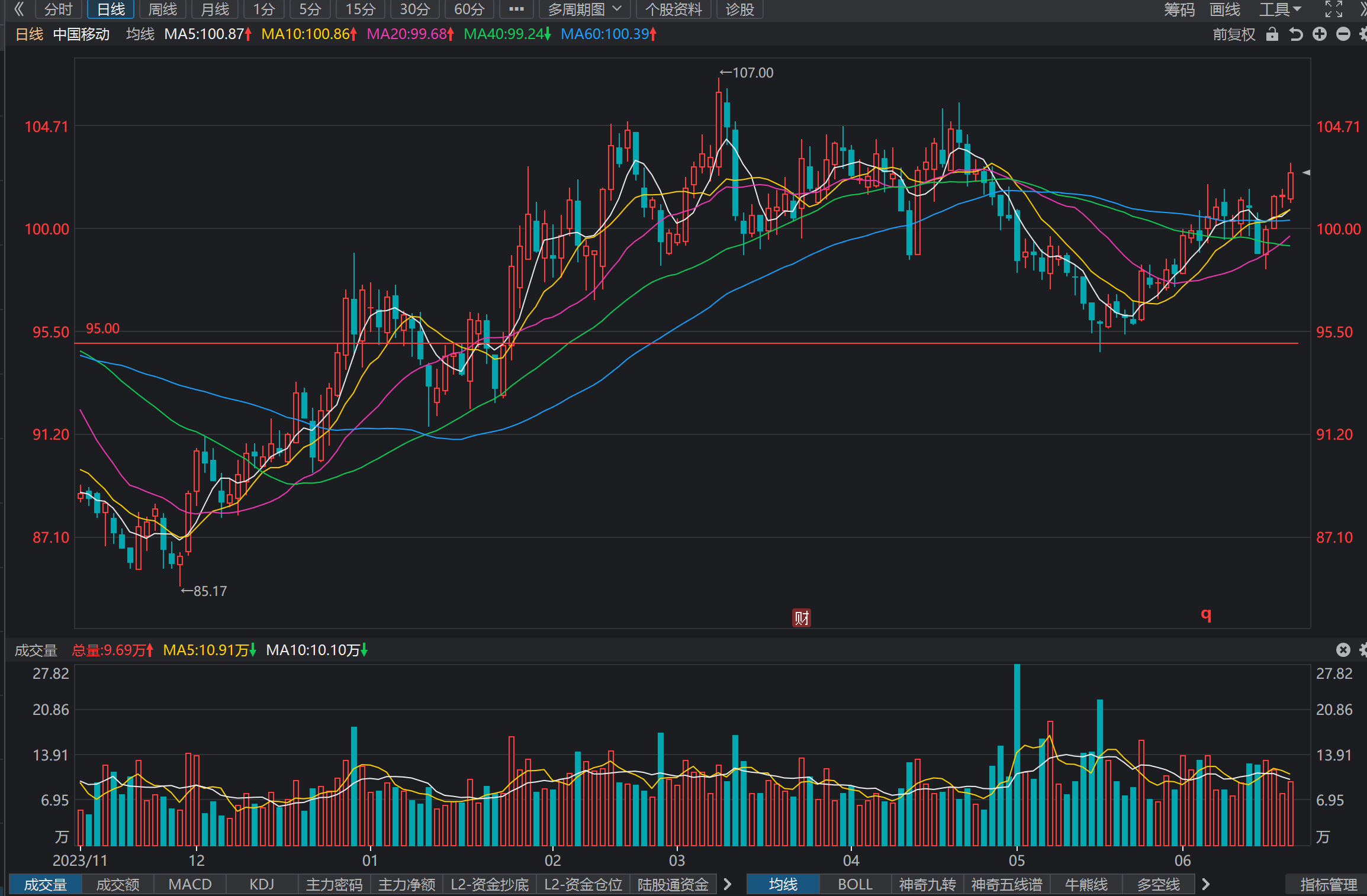Click the current price arrow marker on right axis

pos(1306,173)
